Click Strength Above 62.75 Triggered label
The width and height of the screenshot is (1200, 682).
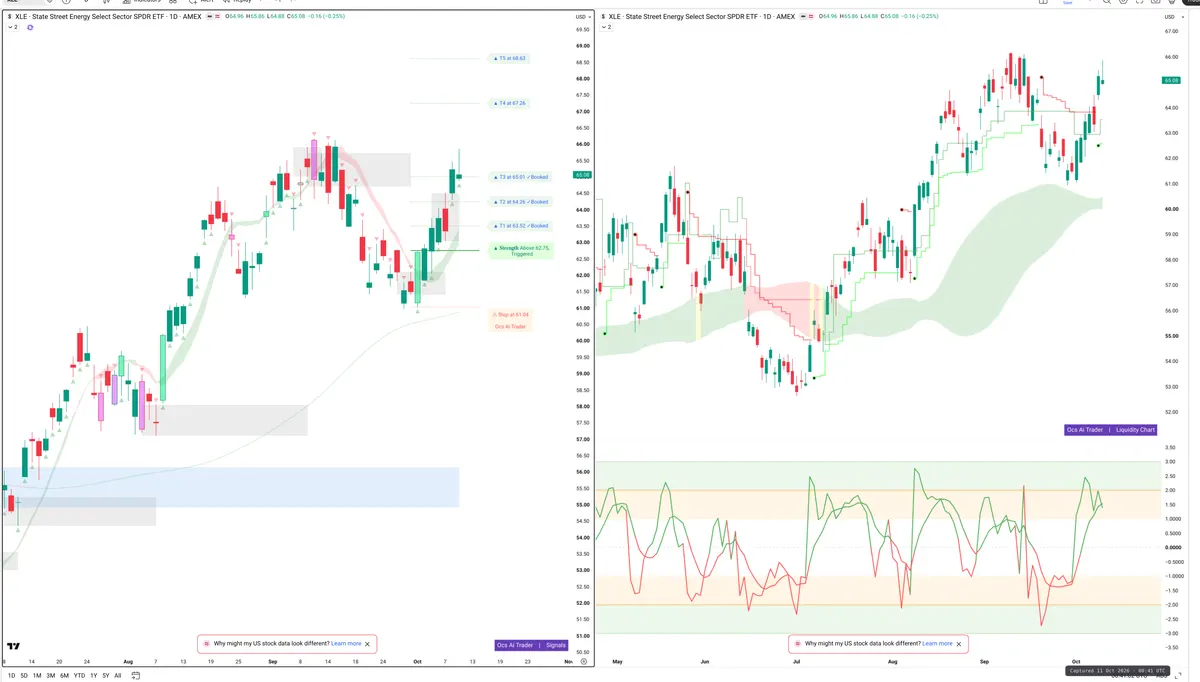click(x=522, y=250)
